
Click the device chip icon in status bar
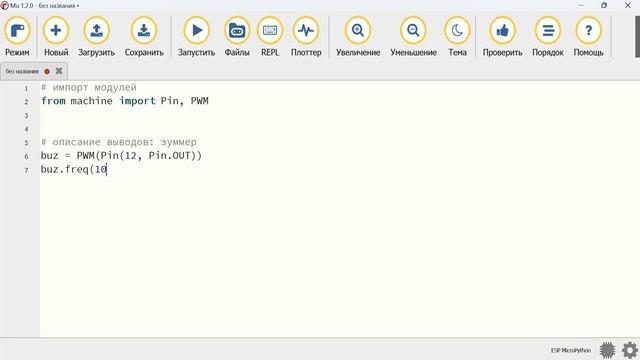tap(607, 350)
